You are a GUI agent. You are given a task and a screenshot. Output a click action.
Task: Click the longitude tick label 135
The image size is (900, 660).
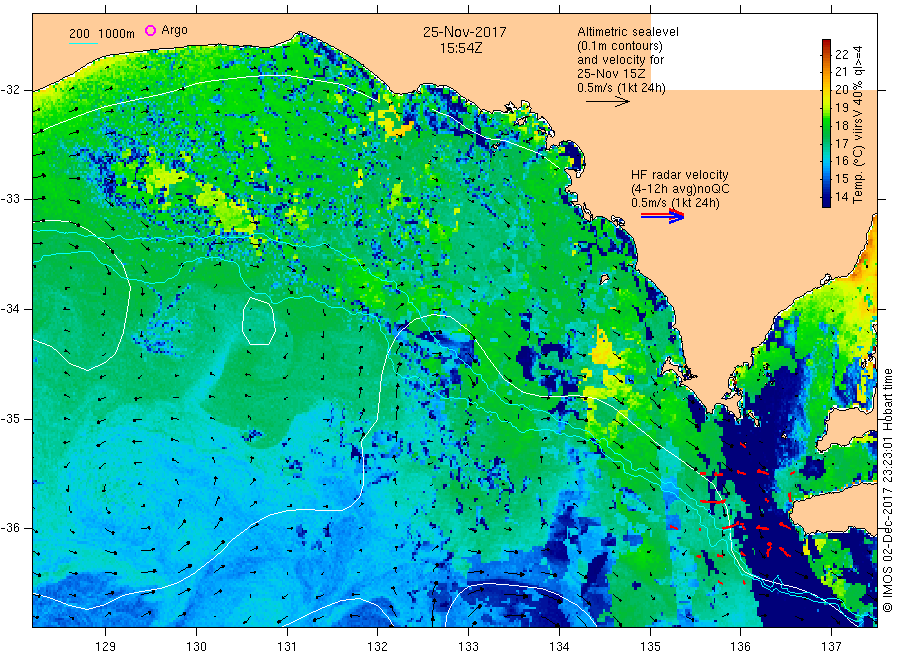click(x=650, y=647)
